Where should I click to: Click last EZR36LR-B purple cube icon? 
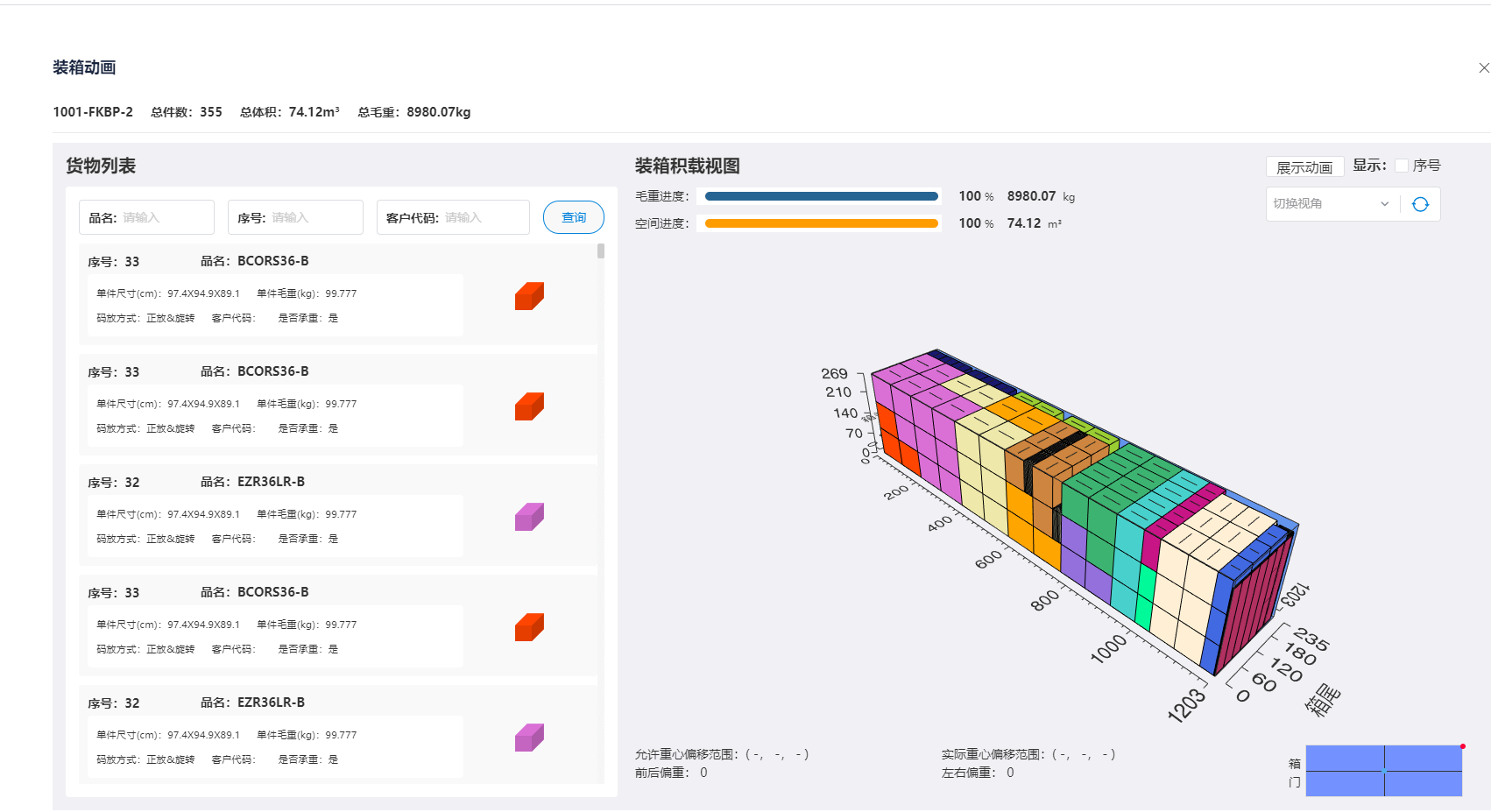pyautogui.click(x=529, y=738)
